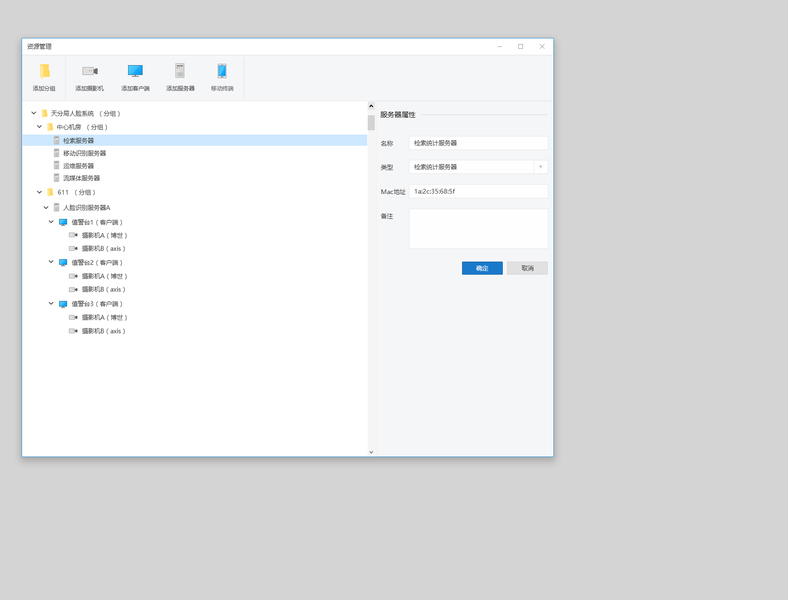This screenshot has height=600, width=788.
Task: Collapse the 值警台2 client node
Action: click(x=51, y=262)
